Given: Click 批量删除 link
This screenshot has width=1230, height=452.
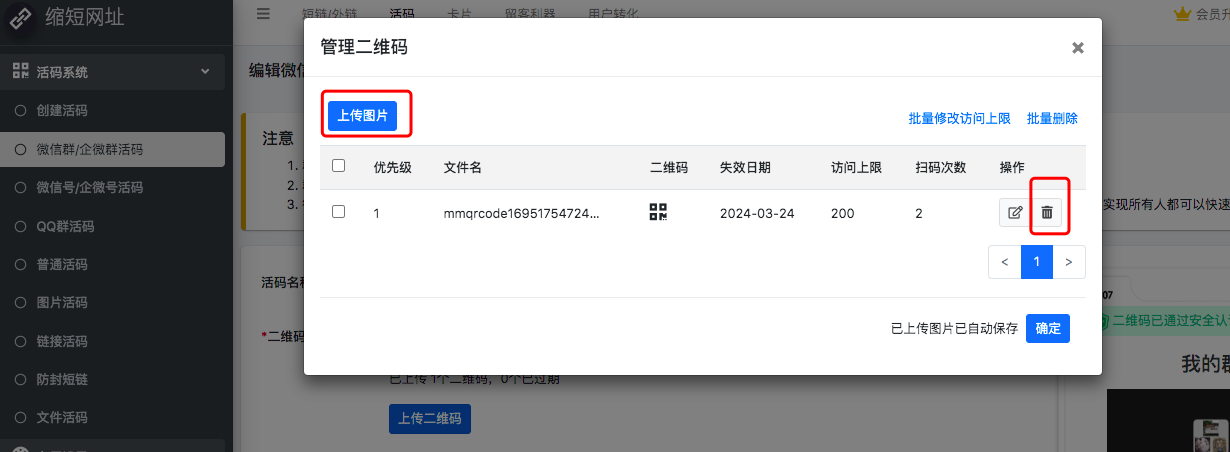Looking at the screenshot, I should (1052, 118).
